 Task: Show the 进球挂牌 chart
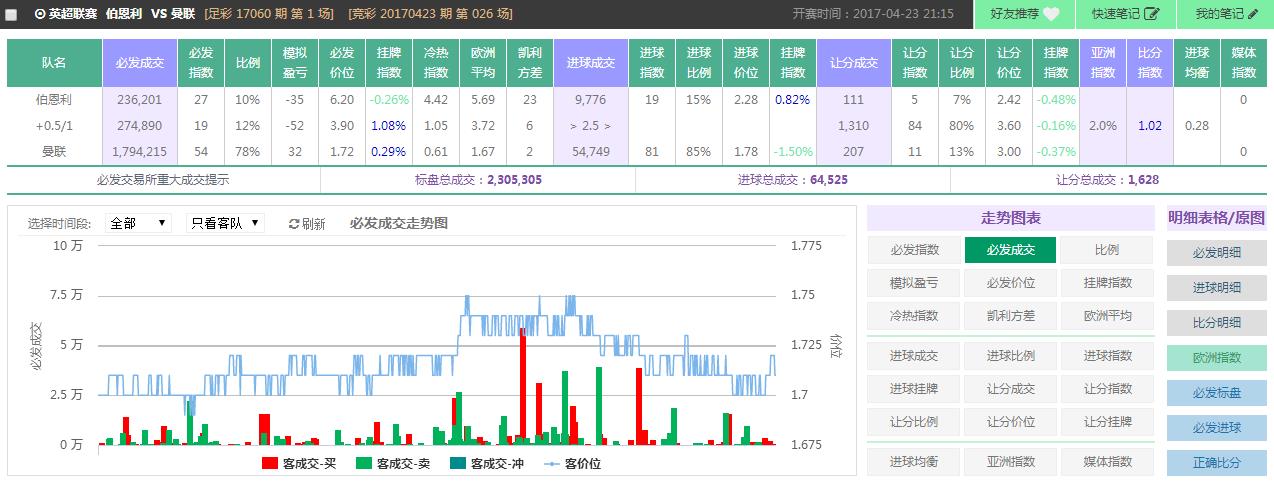point(914,388)
